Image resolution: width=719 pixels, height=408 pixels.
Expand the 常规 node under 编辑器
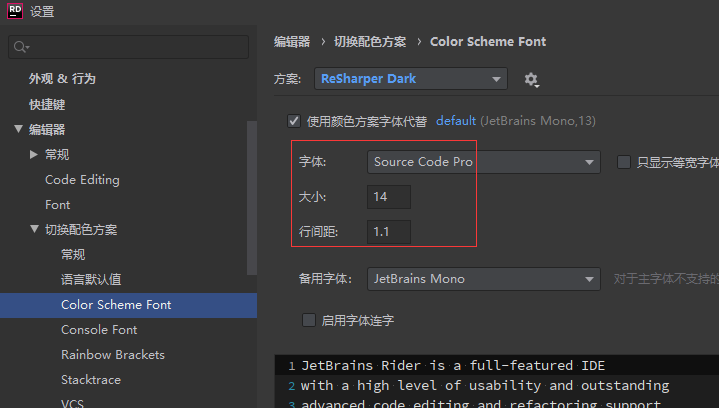pyautogui.click(x=33, y=154)
